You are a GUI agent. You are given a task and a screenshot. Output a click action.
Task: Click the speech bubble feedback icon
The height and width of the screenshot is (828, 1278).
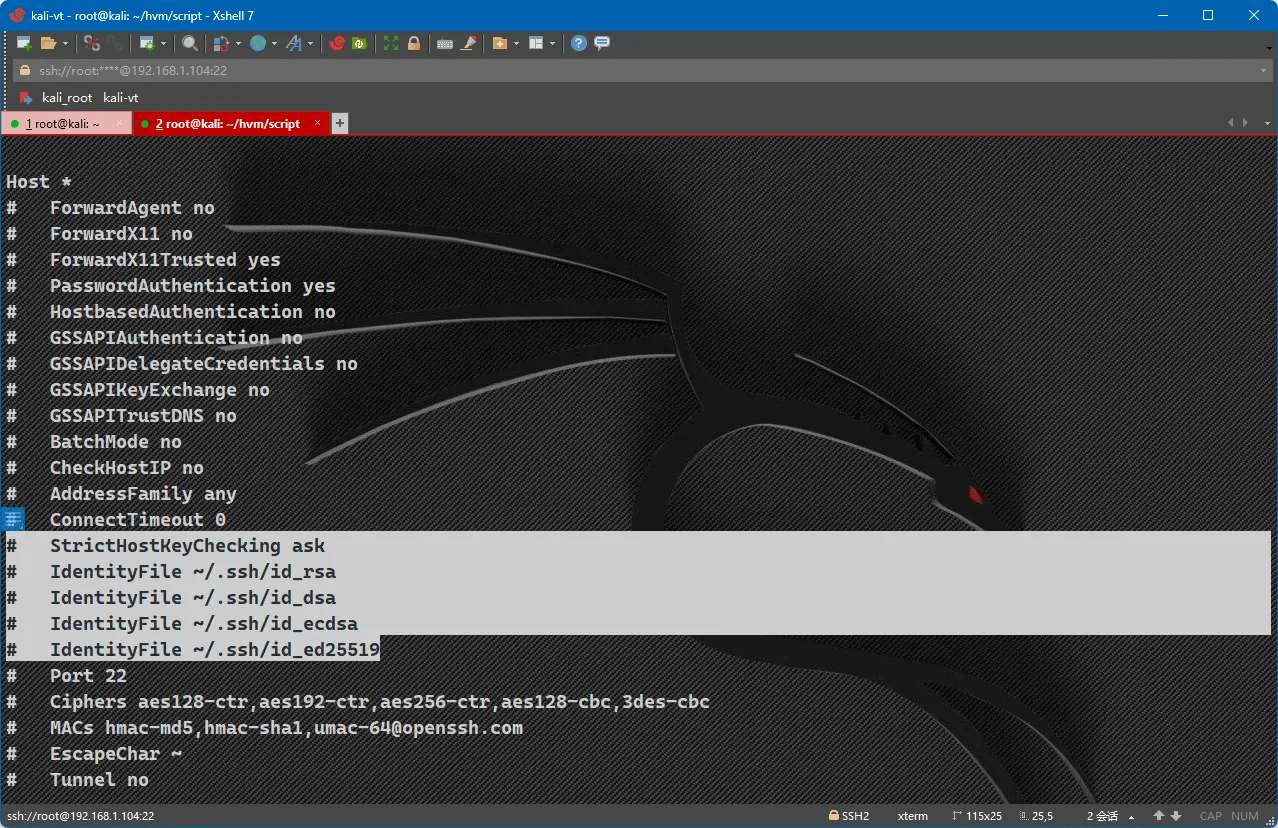[602, 43]
